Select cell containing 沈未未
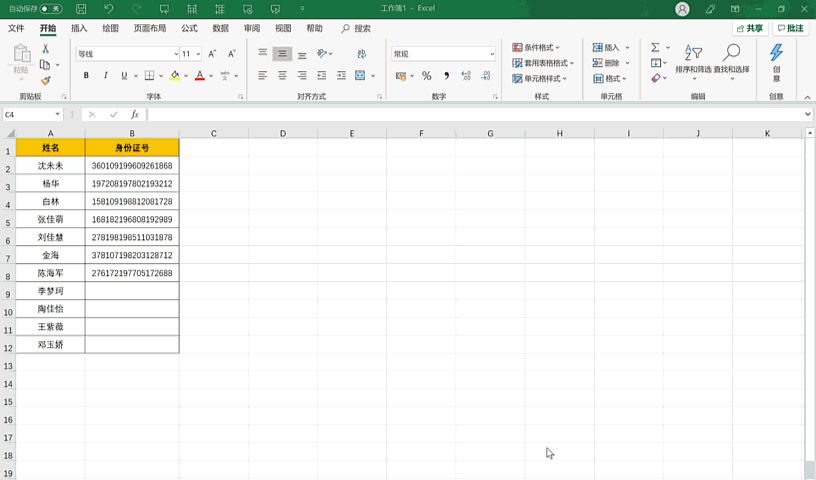The width and height of the screenshot is (816, 480). tap(50, 166)
